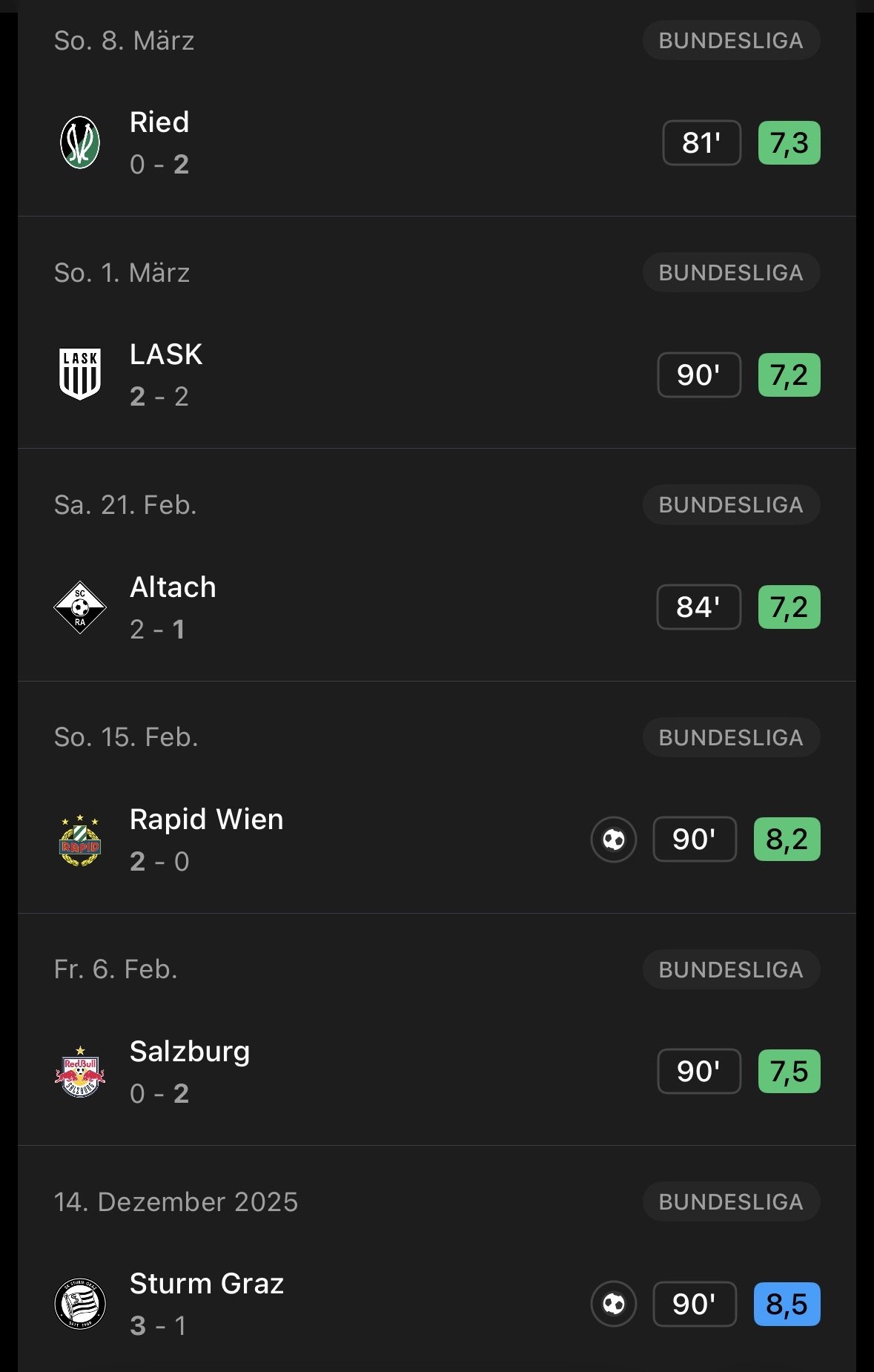Click goal ball icon in Rapid Wien row

pyautogui.click(x=613, y=840)
